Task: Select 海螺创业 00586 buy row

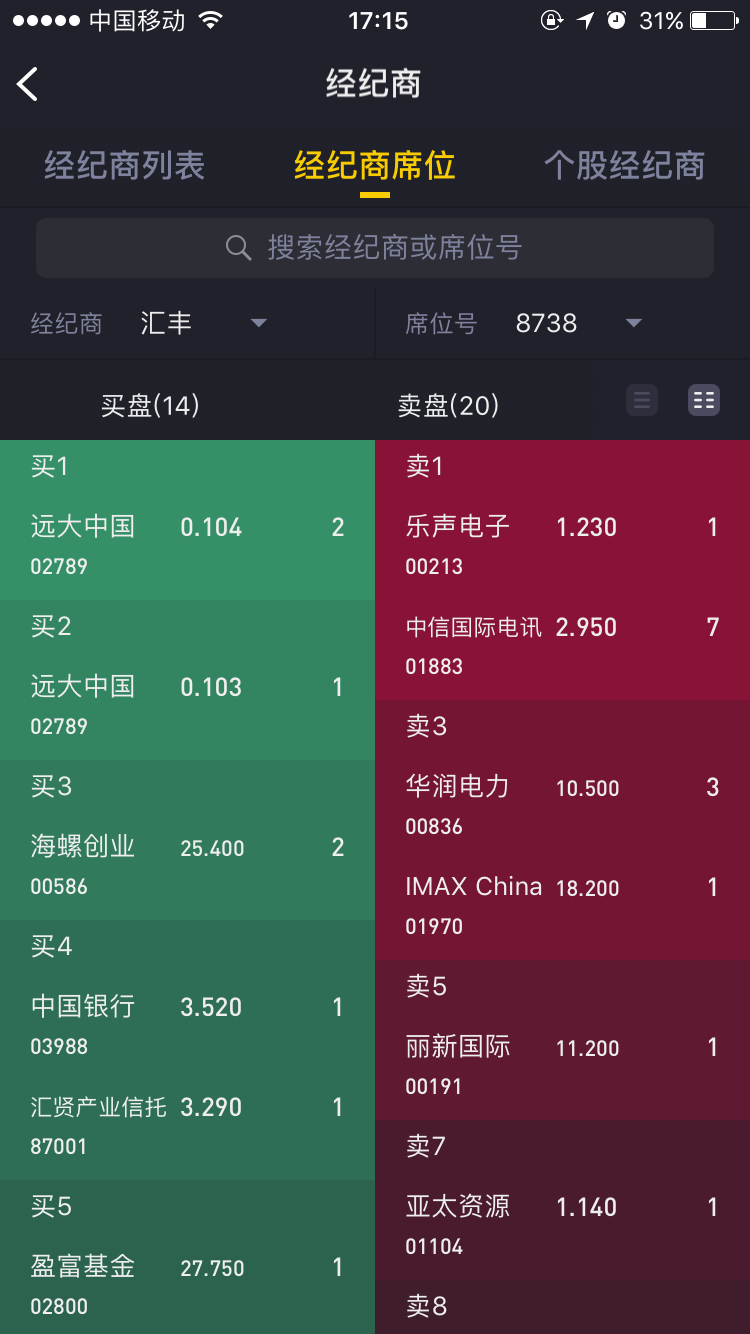Action: pos(187,865)
